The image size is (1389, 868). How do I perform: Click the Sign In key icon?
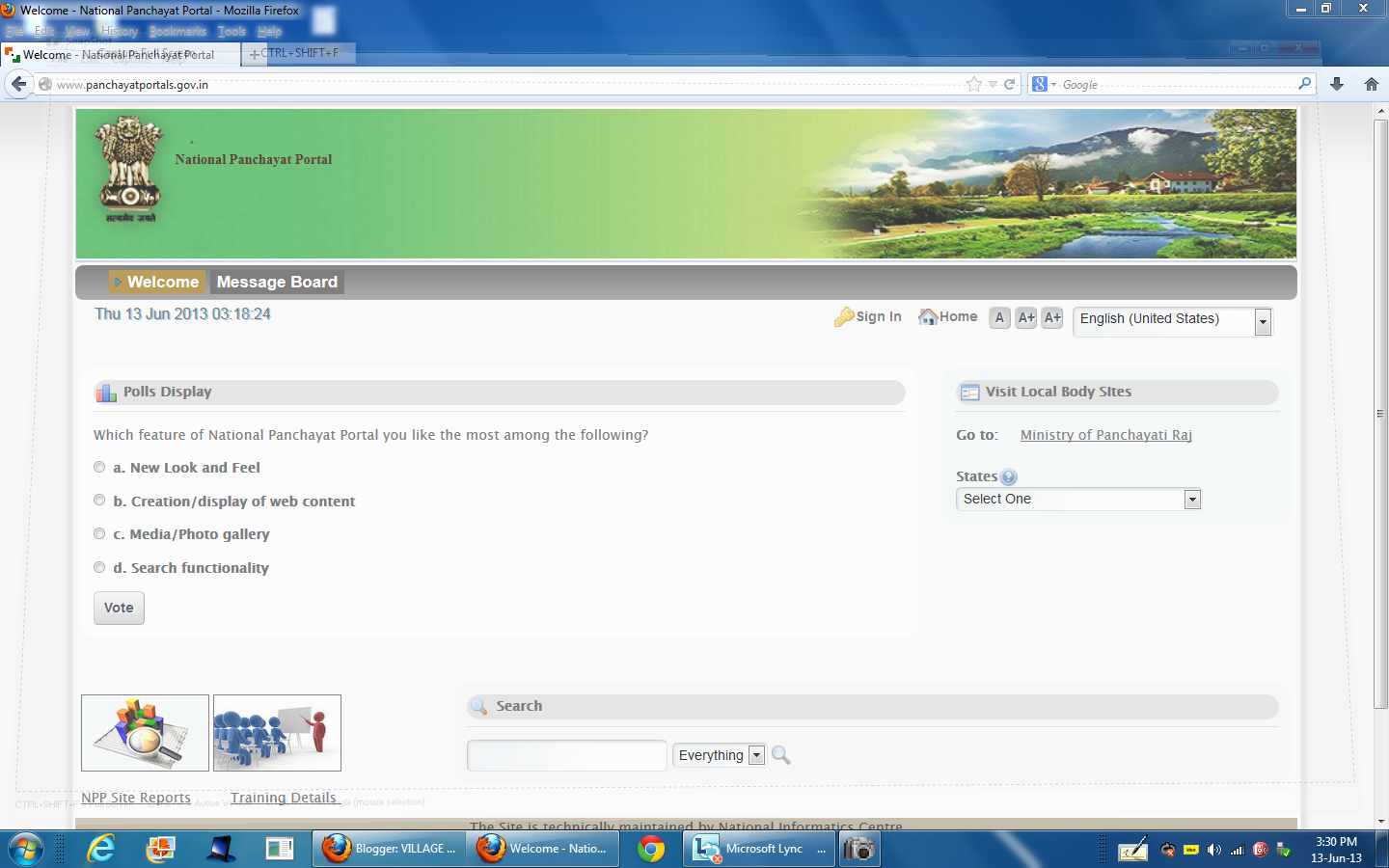843,316
